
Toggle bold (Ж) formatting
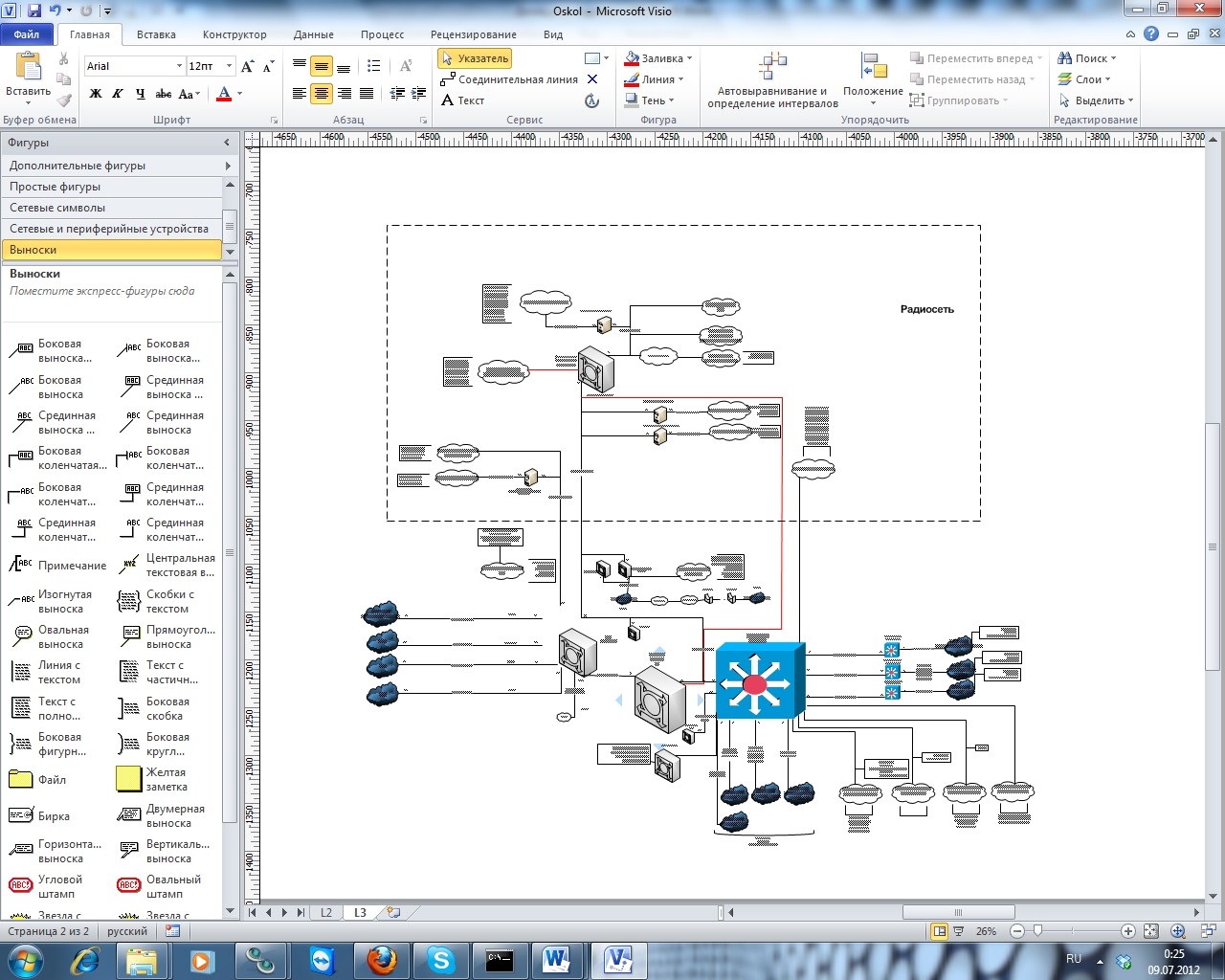pos(96,94)
